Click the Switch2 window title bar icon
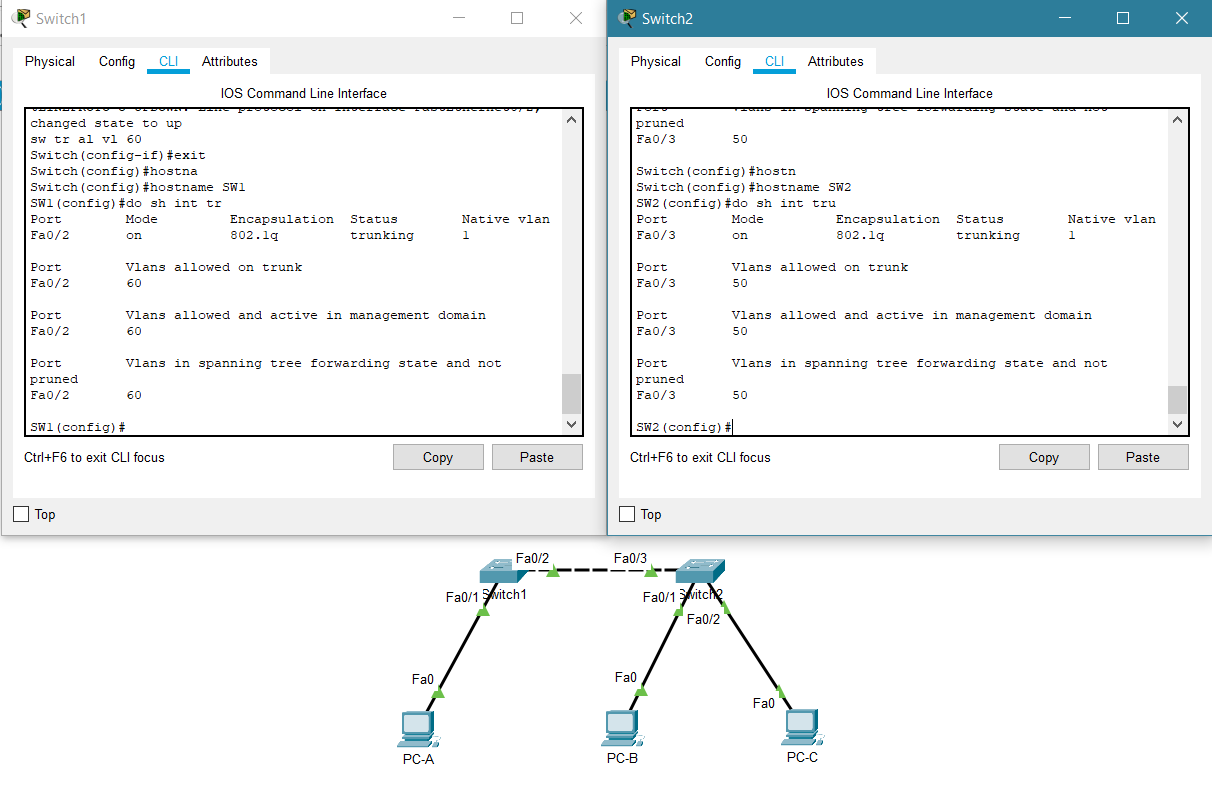Viewport: 1212px width, 790px height. (x=627, y=18)
